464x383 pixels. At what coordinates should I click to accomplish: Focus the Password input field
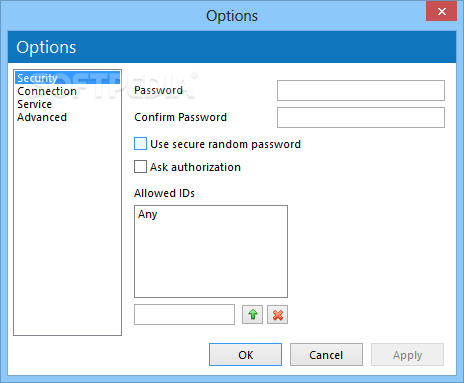coord(361,90)
